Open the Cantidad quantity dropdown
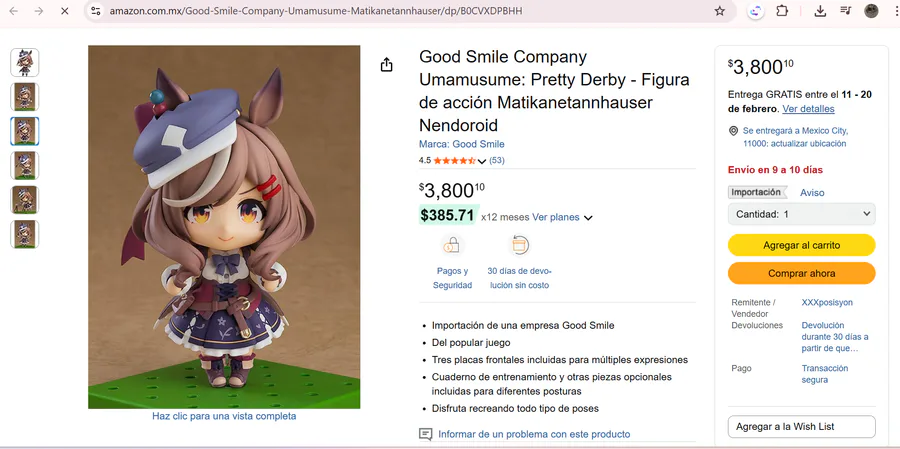Screen dimensions: 900x449 801,214
